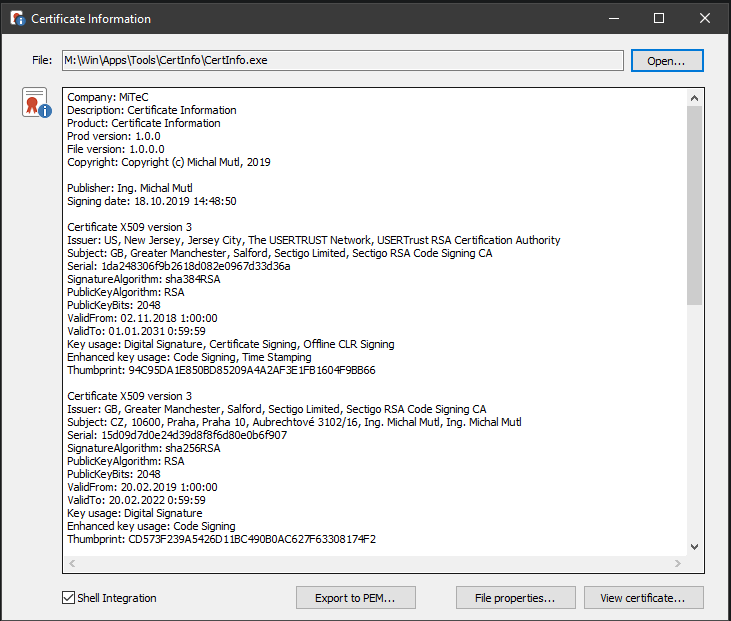
Task: Click 'Description: Certificate Information' line
Action: (x=152, y=110)
